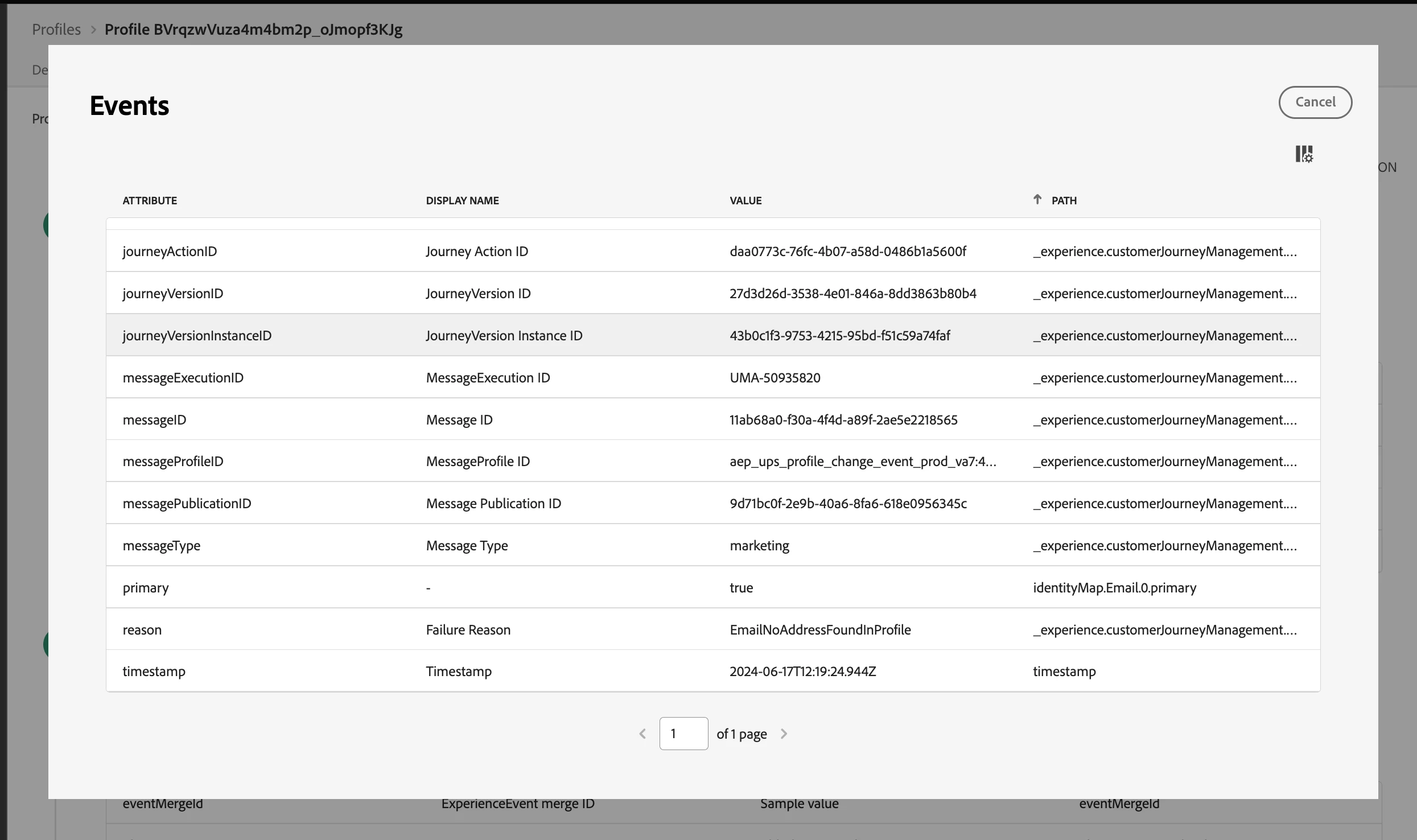Click the Profiles breadcrumb link

pos(56,30)
